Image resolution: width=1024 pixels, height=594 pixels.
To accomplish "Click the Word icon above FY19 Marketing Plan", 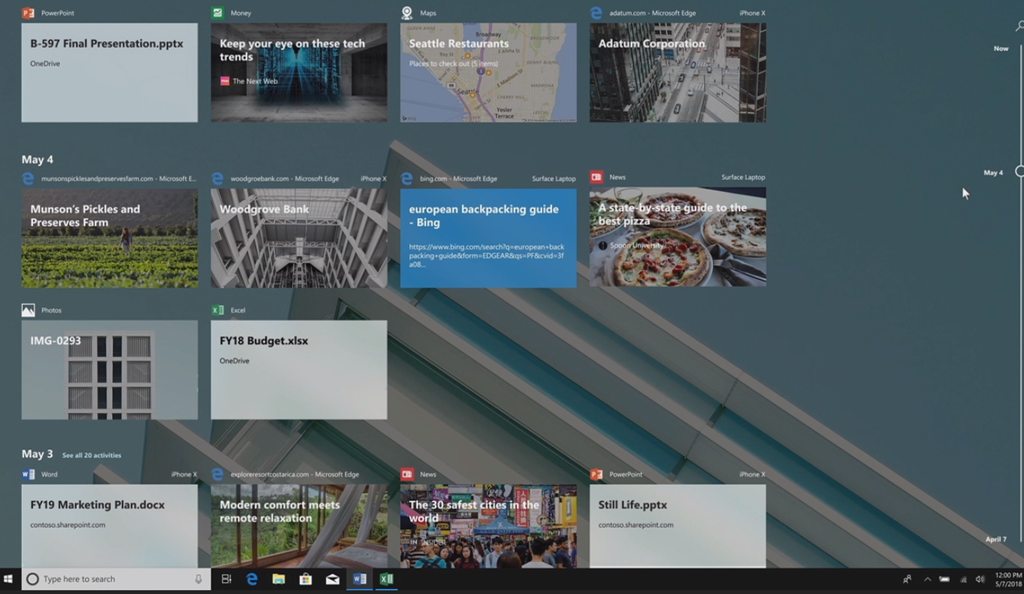I will pos(28,474).
